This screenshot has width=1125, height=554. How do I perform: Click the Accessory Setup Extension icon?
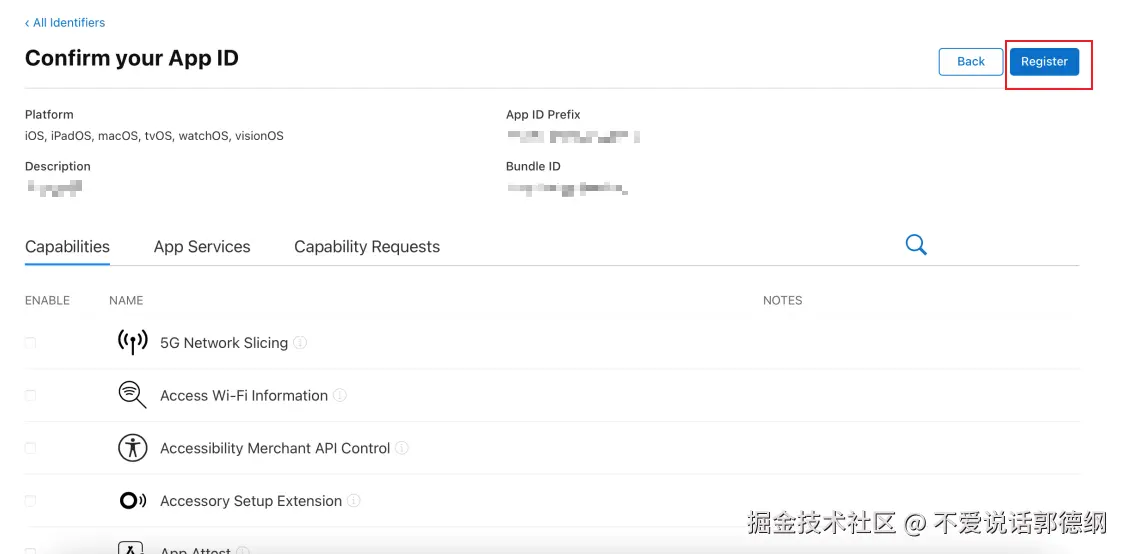coord(132,501)
